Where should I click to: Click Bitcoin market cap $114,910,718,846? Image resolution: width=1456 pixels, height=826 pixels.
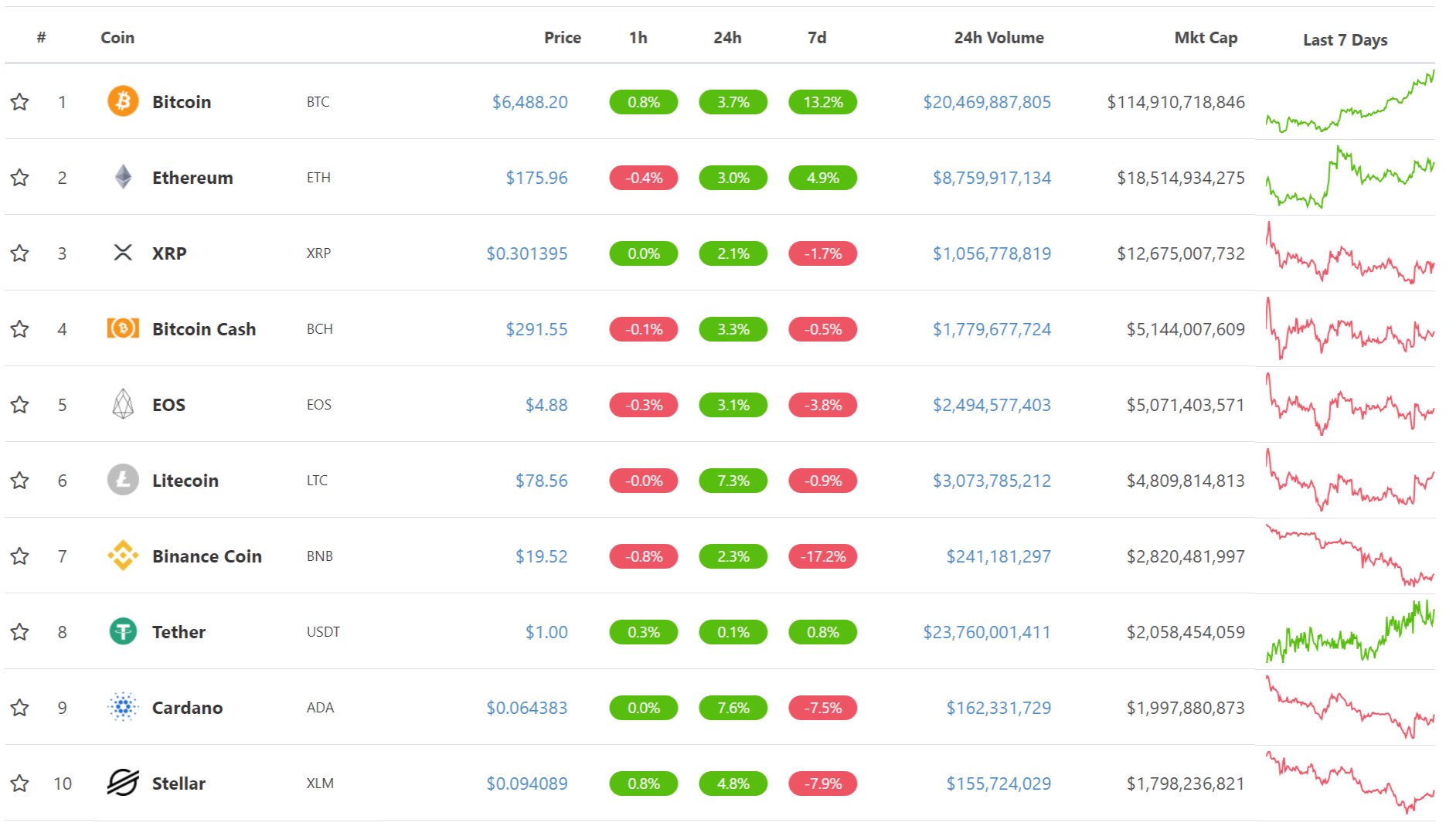1175,102
